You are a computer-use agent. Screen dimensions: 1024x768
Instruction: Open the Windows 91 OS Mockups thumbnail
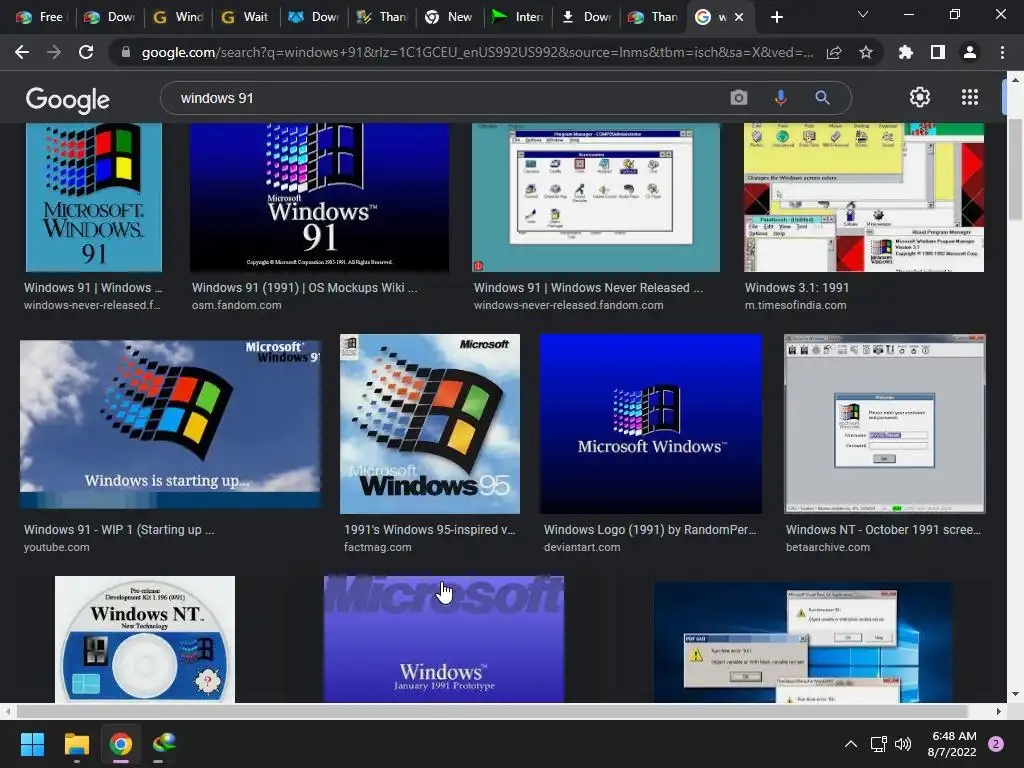(319, 197)
